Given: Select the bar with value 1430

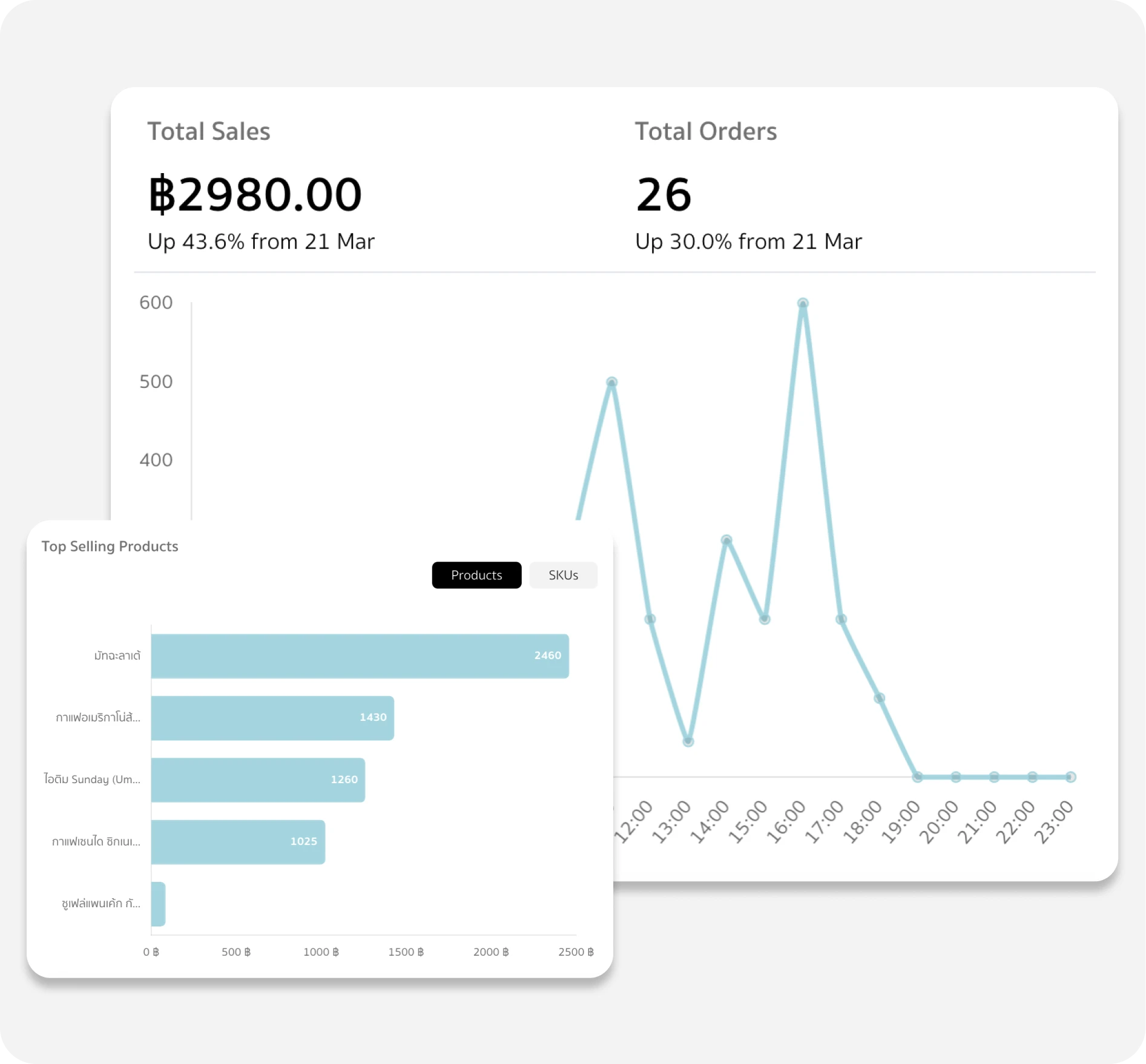Looking at the screenshot, I should [272, 718].
